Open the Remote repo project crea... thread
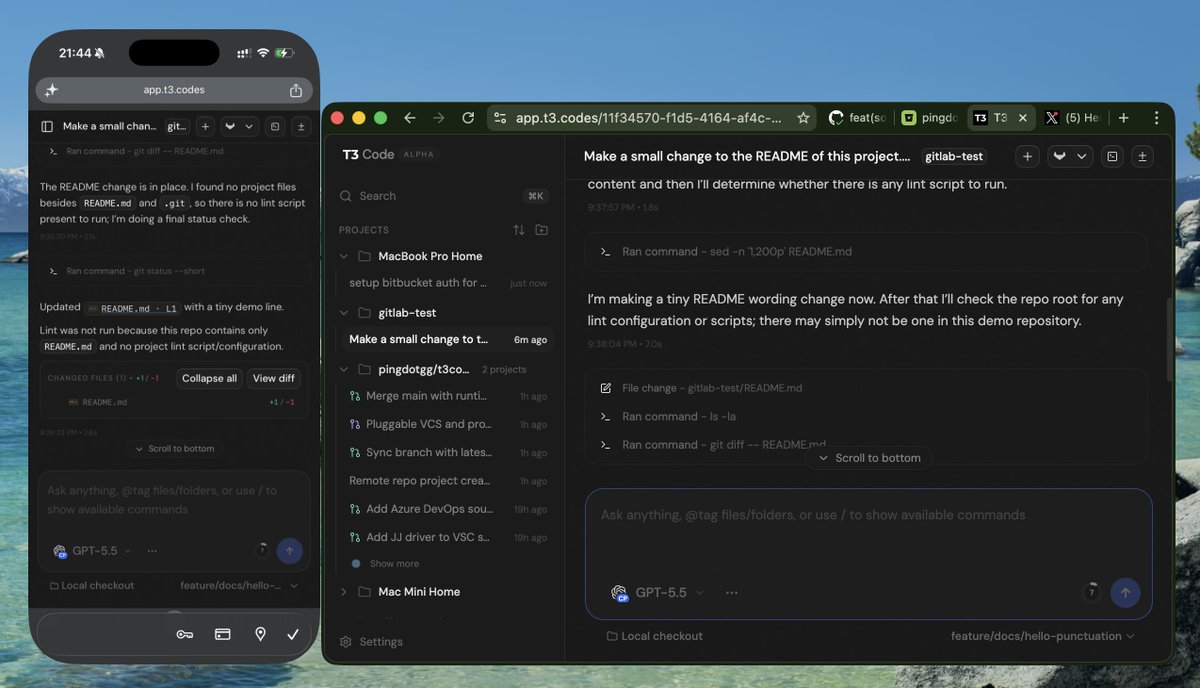This screenshot has height=688, width=1200. point(447,481)
